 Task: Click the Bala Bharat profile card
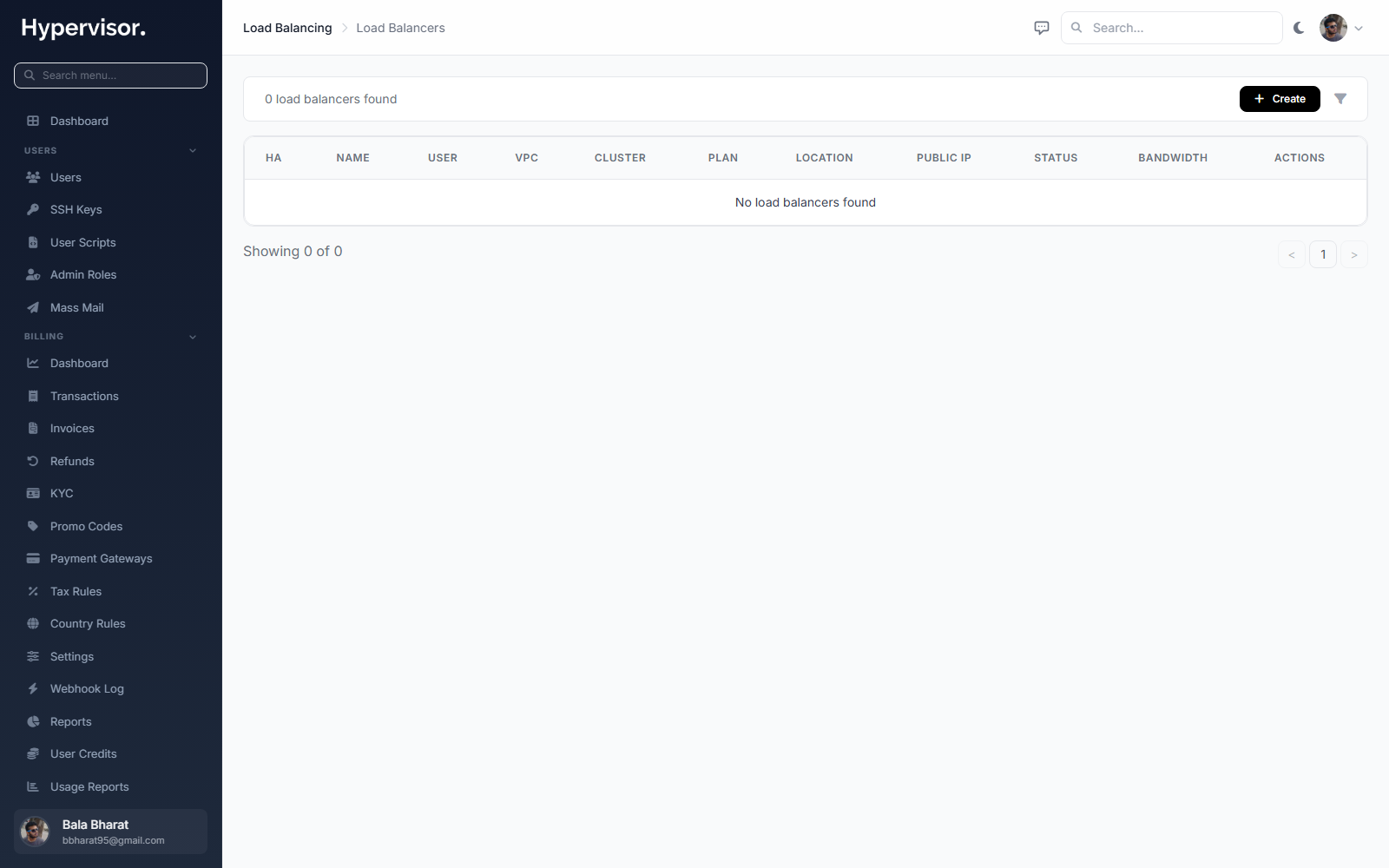click(111, 832)
